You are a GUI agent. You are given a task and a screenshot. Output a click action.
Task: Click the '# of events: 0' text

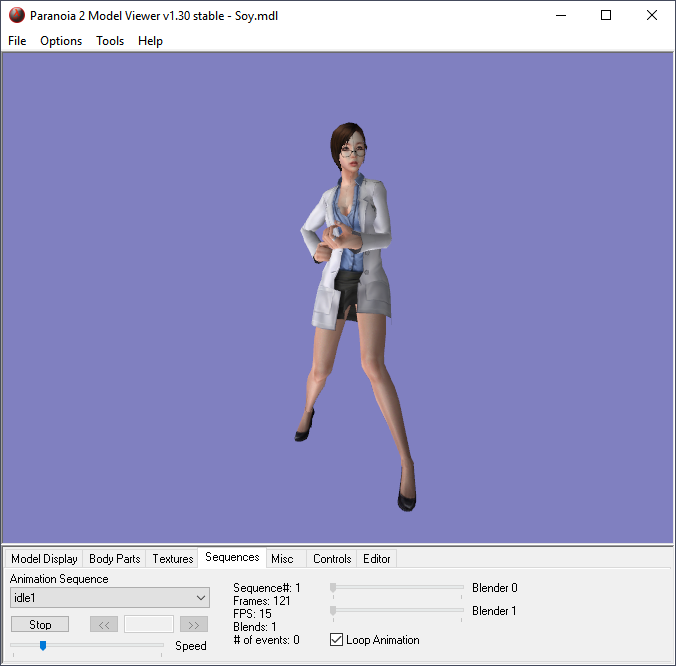click(266, 640)
